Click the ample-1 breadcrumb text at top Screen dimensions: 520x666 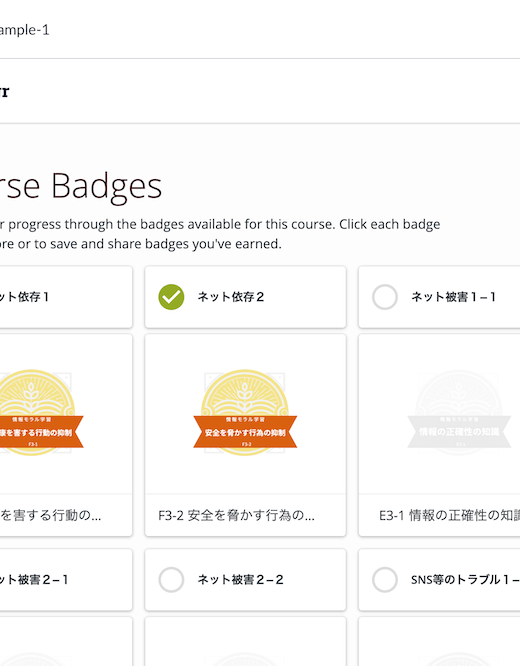(25, 30)
